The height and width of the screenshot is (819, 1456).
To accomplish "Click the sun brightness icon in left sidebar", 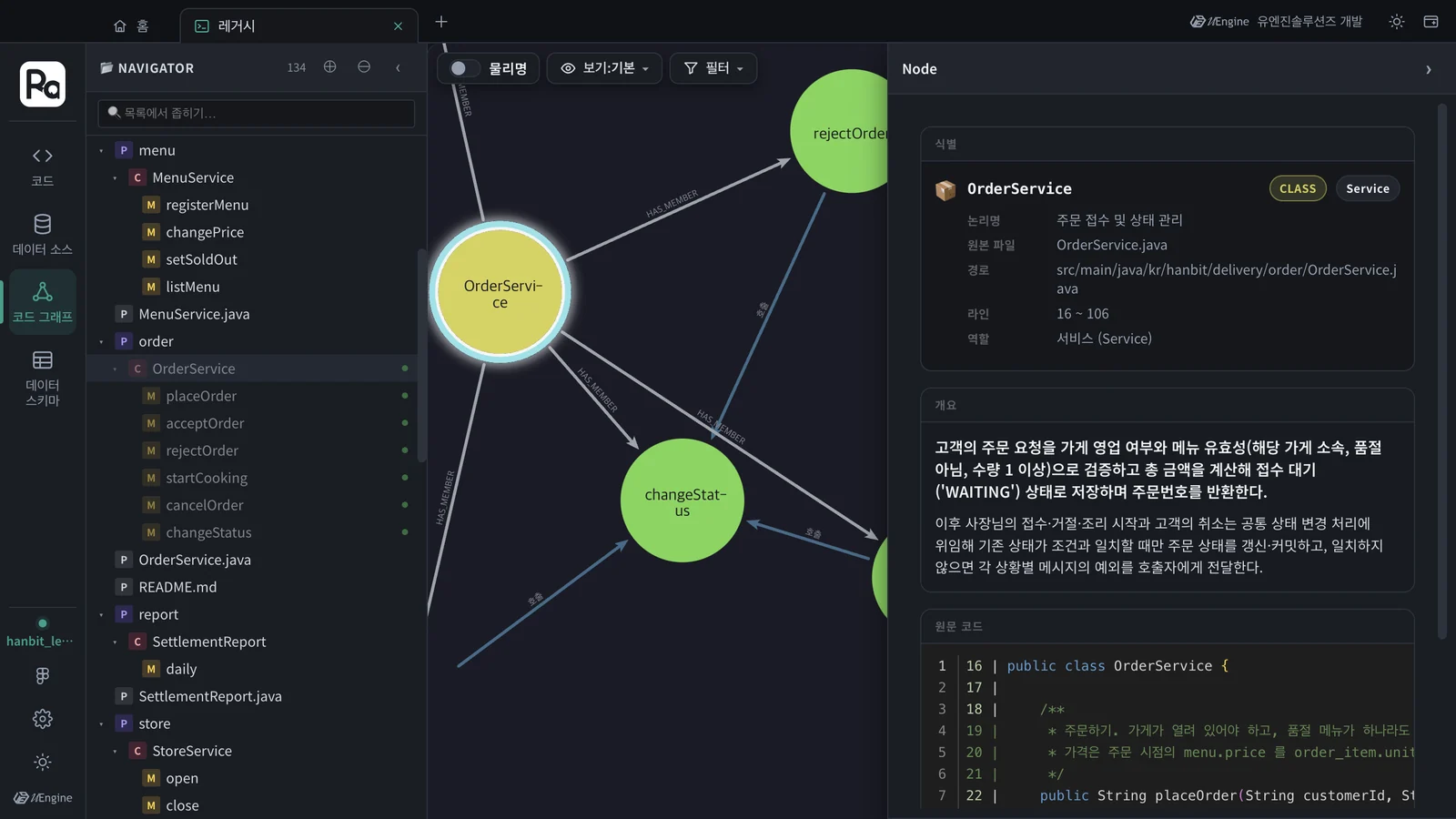I will pyautogui.click(x=43, y=762).
